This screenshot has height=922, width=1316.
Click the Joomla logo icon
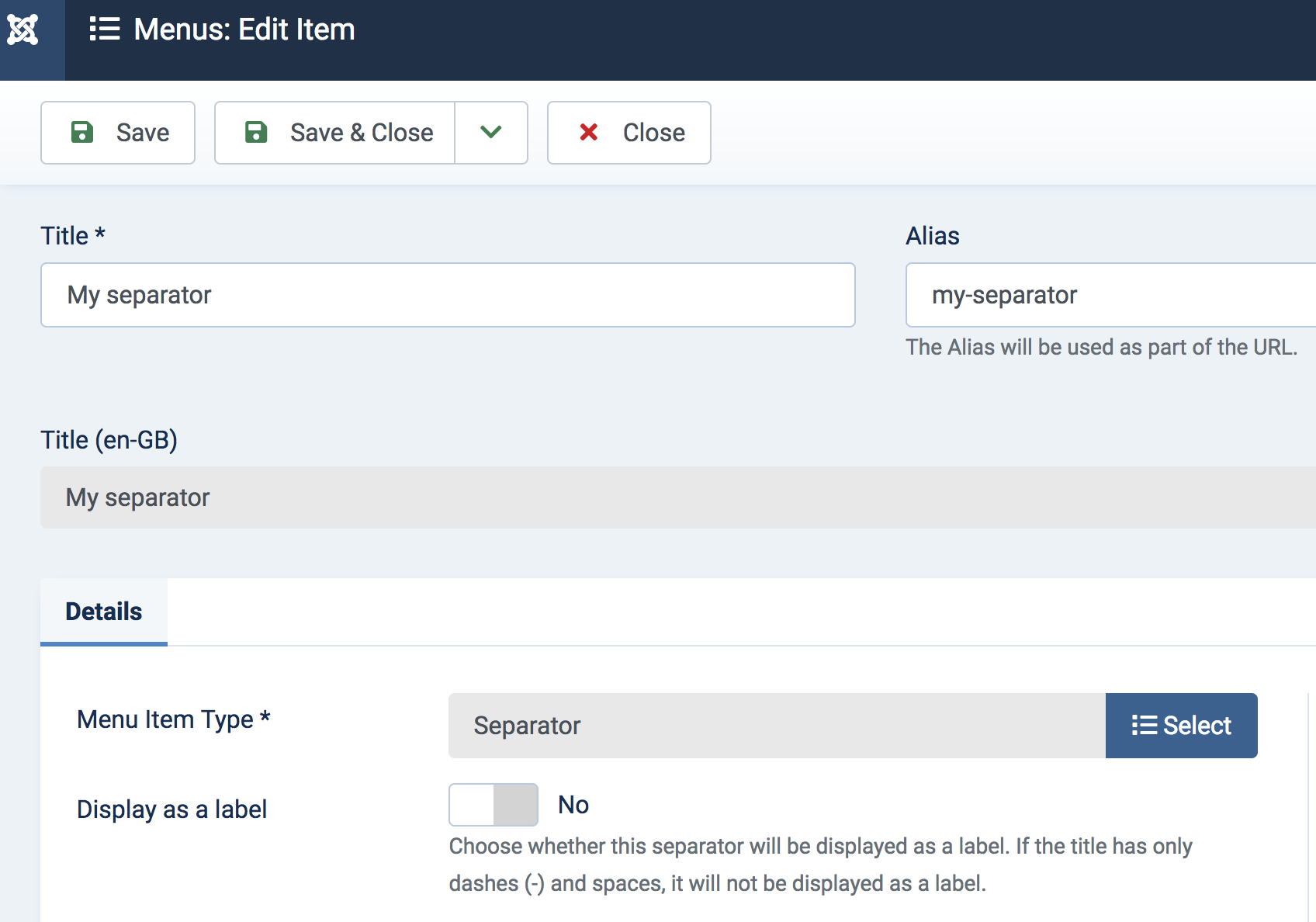coord(23,29)
